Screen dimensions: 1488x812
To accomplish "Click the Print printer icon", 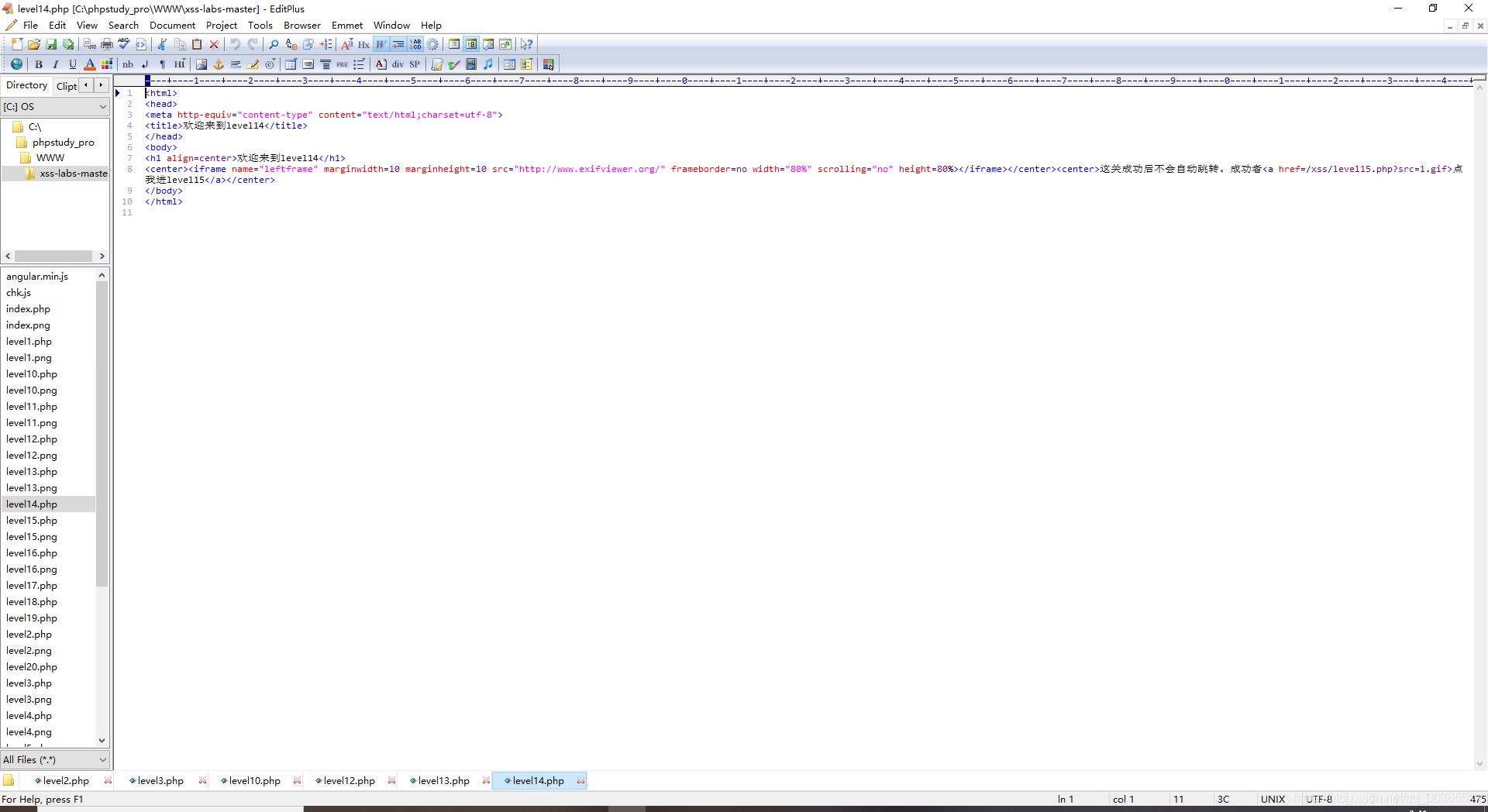I will [107, 44].
